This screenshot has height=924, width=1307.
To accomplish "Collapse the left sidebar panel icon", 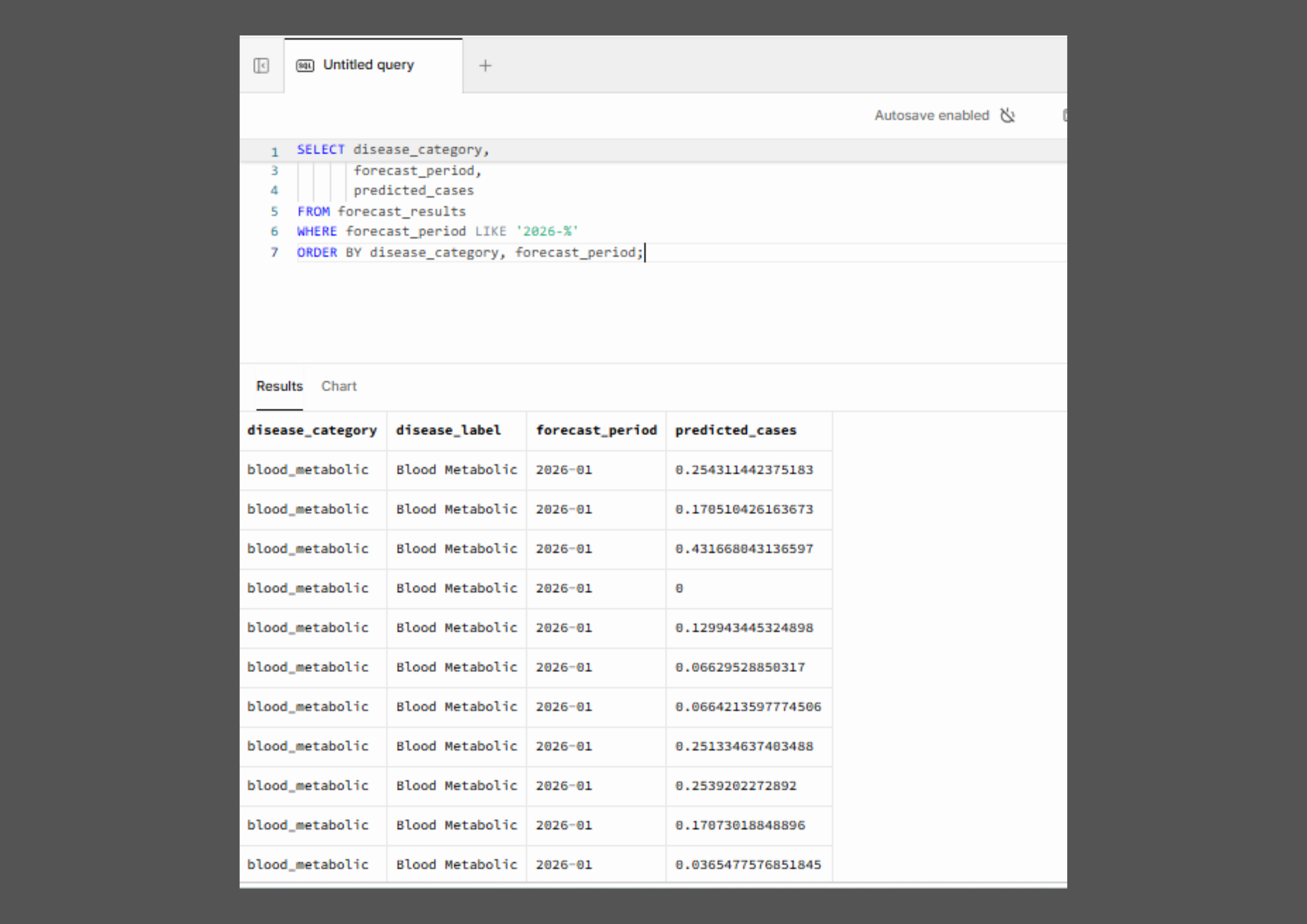I will pos(261,65).
